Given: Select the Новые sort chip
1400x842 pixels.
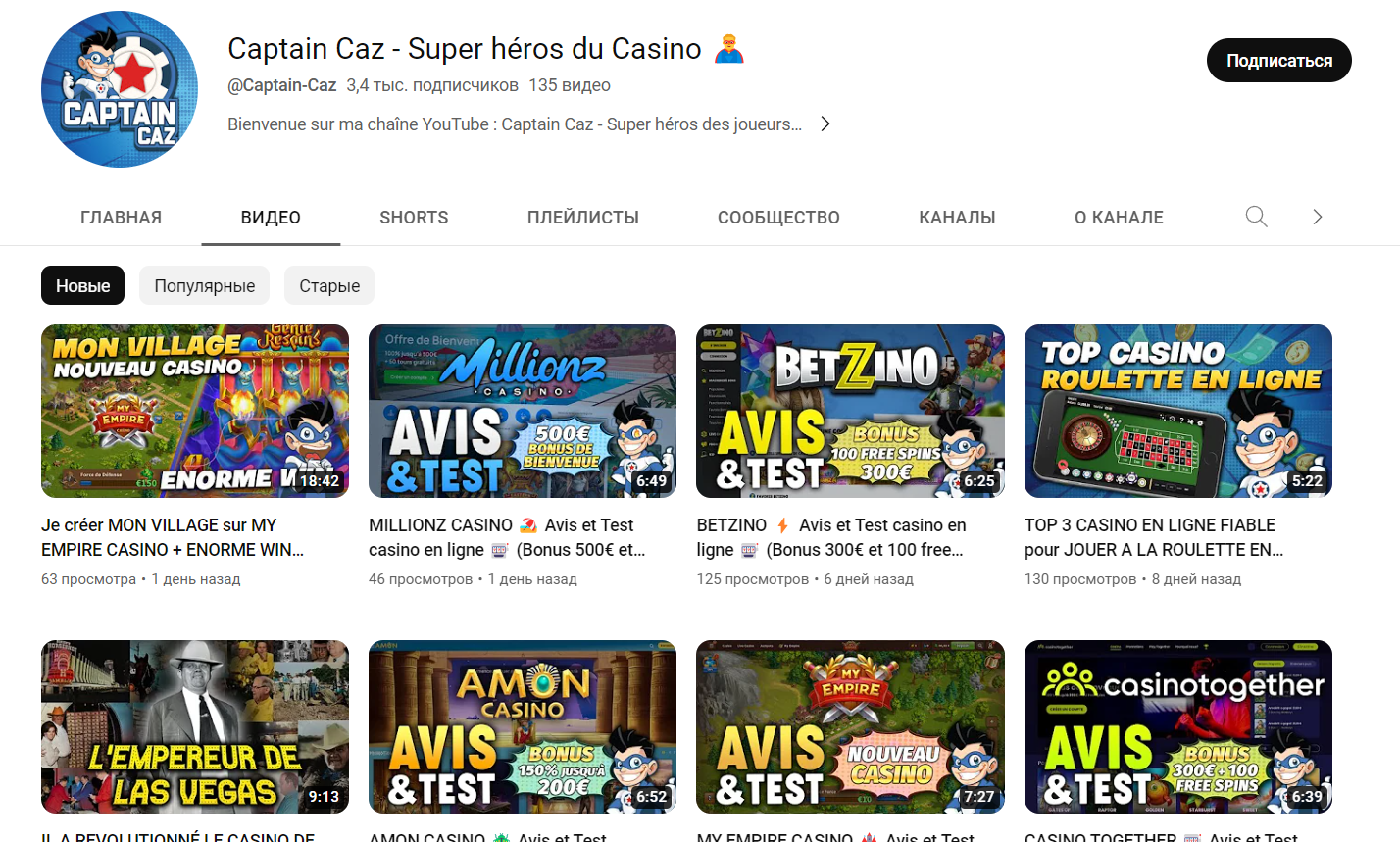Looking at the screenshot, I should pos(82,285).
